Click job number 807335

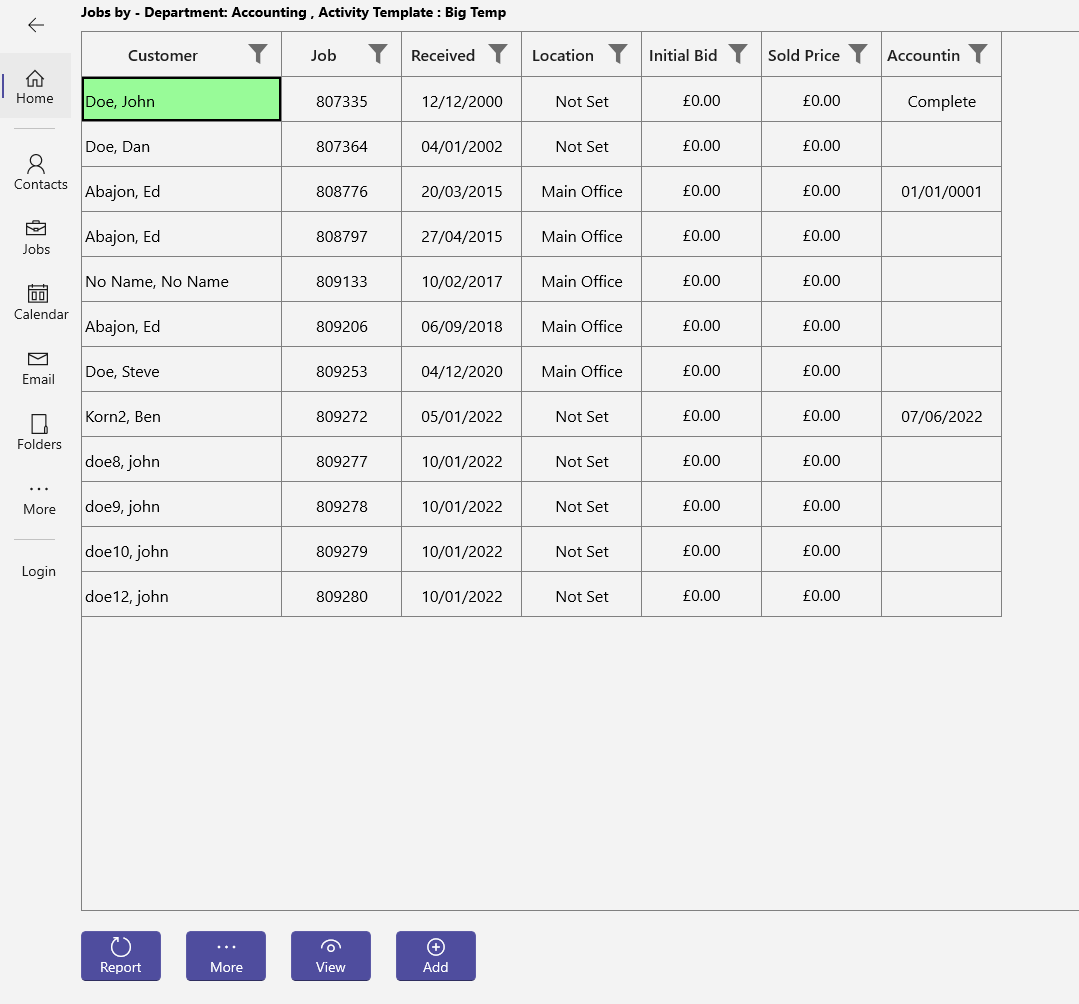coord(342,101)
